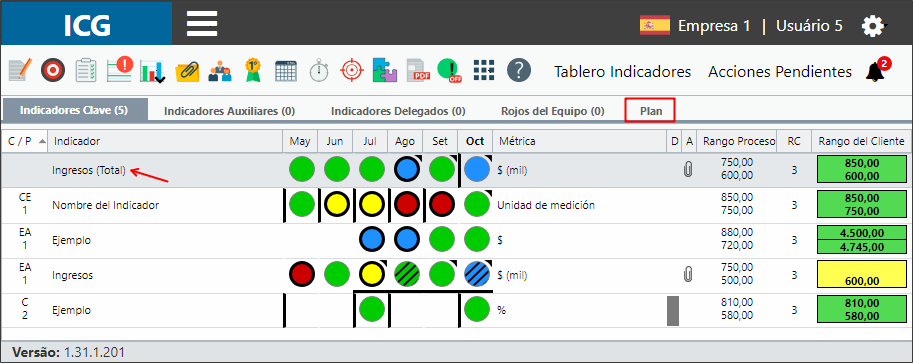This screenshot has height=363, width=913.
Task: Open the hamburger main menu
Action: pos(202,24)
